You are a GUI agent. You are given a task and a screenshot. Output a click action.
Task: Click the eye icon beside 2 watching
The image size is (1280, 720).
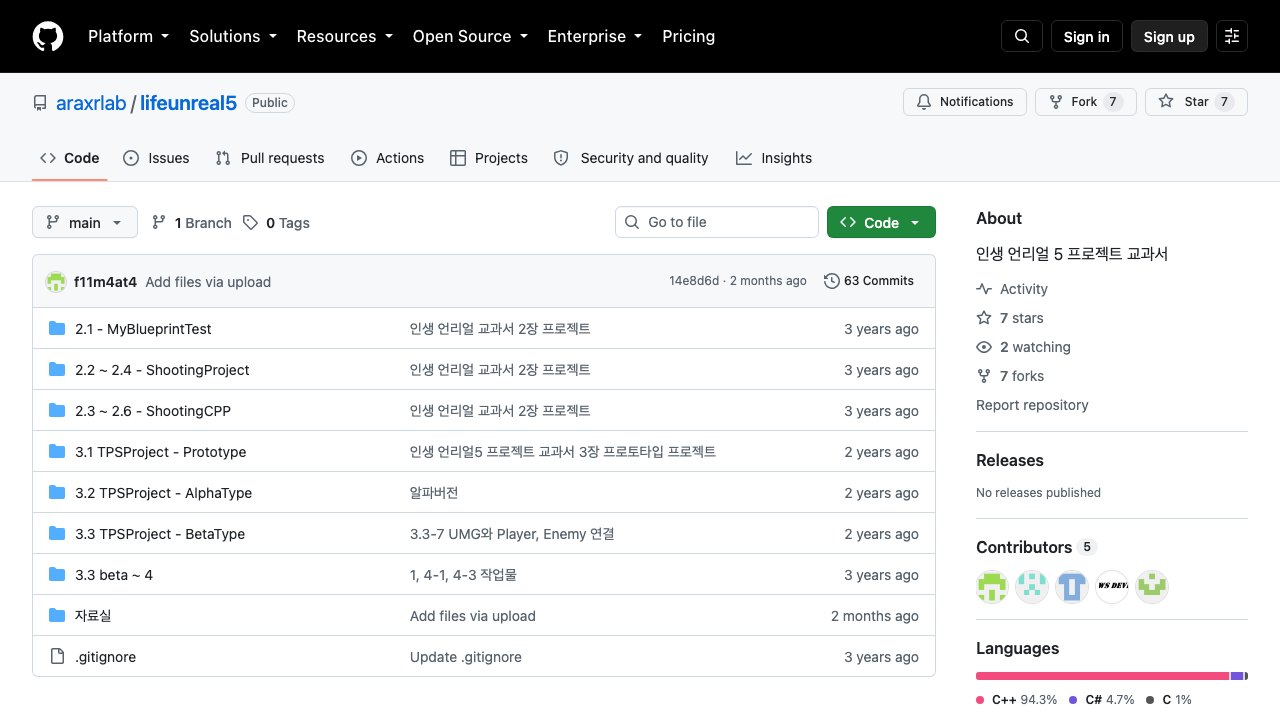[x=984, y=347]
